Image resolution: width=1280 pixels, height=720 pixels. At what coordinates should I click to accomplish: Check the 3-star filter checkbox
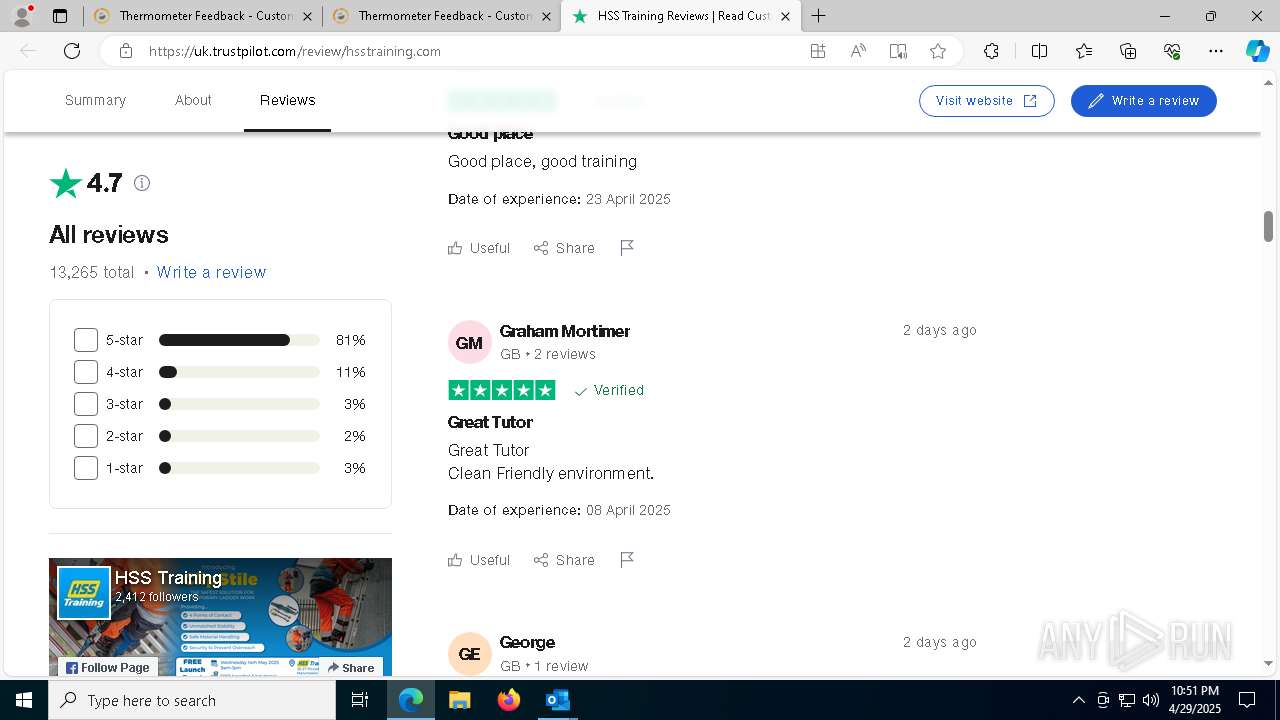click(x=86, y=404)
